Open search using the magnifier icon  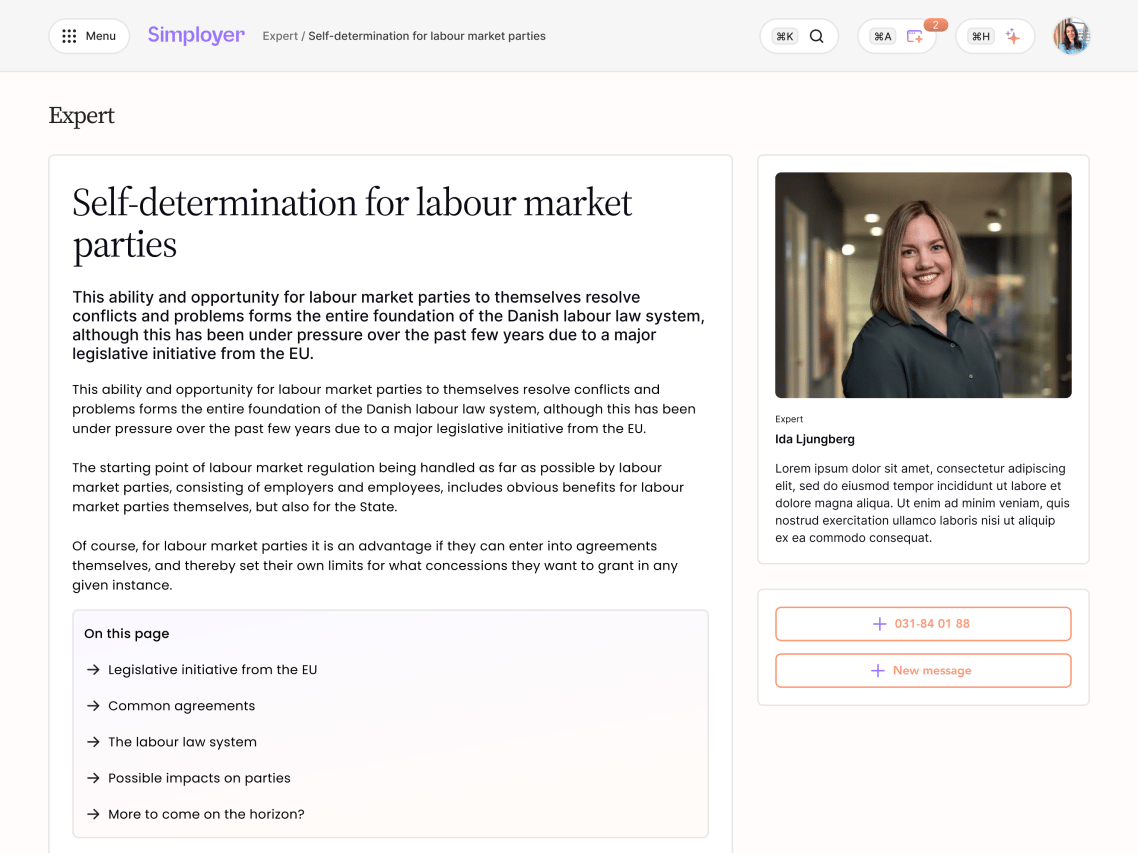coord(817,35)
